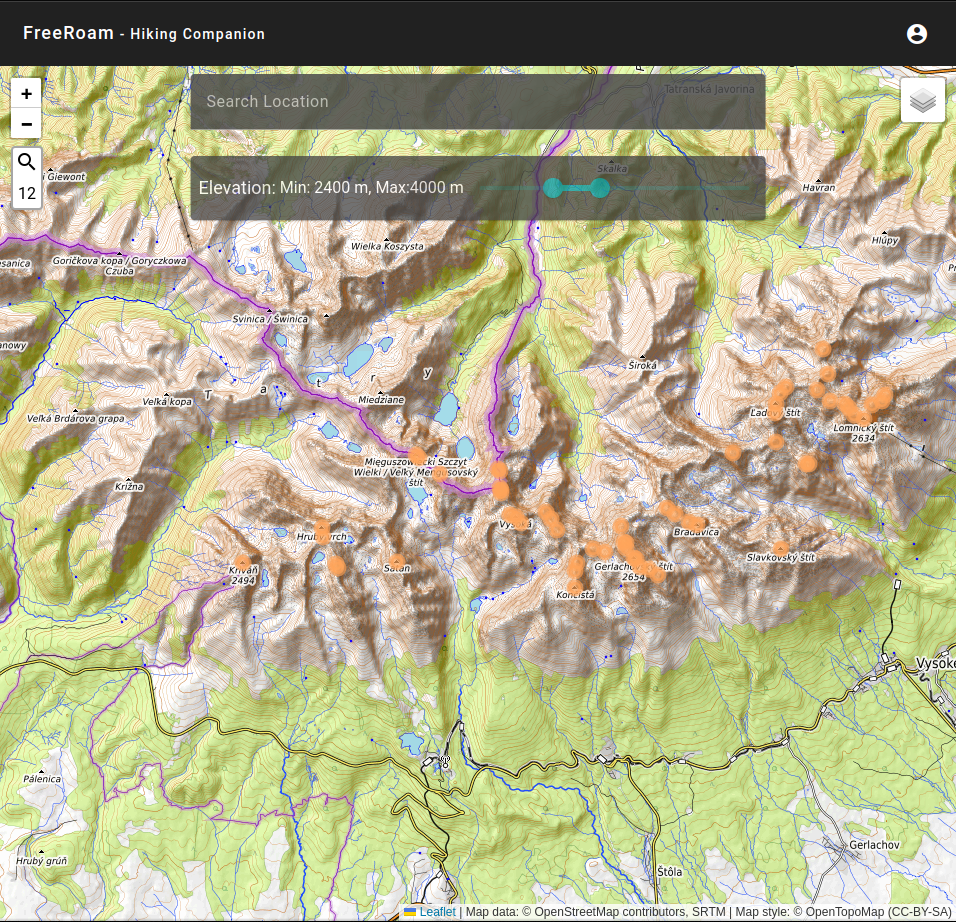The height and width of the screenshot is (922, 956).
Task: Click the Kriváň 2494 peak marker
Action: pos(243,563)
